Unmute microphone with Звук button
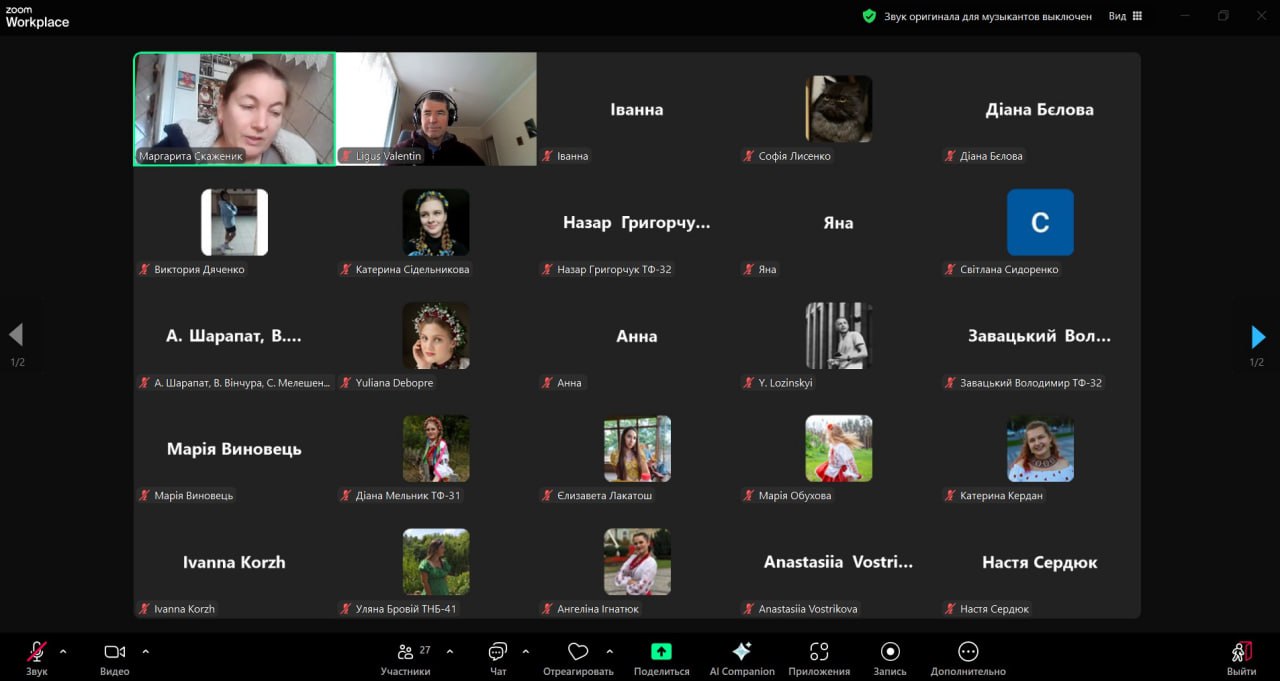The image size is (1280, 681). click(x=37, y=653)
